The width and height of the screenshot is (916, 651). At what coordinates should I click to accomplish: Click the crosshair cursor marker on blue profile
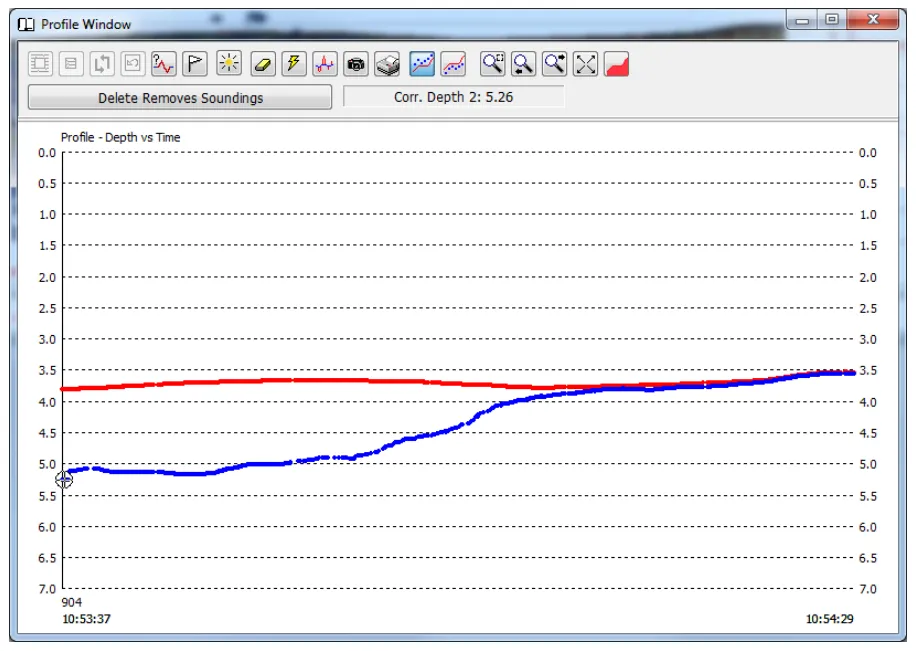64,480
